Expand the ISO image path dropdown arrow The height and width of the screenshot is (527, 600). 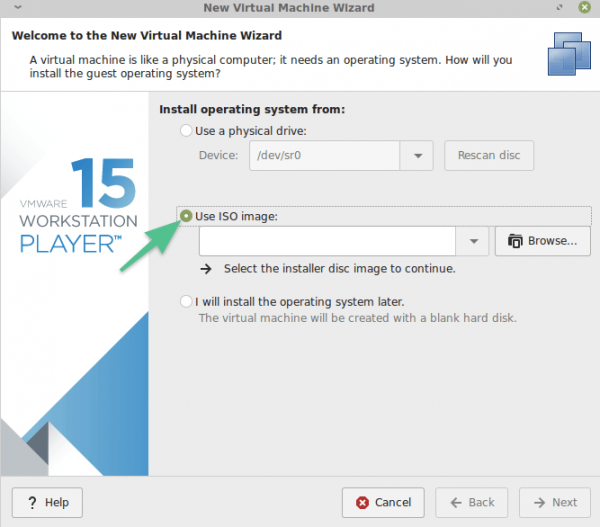point(473,241)
